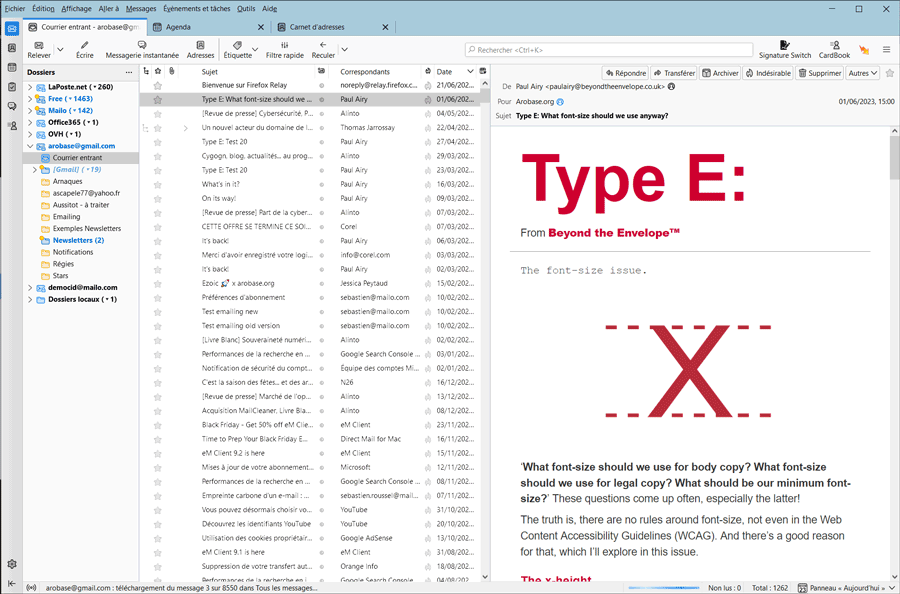Select the Newsletters (2) folder

coord(78,240)
